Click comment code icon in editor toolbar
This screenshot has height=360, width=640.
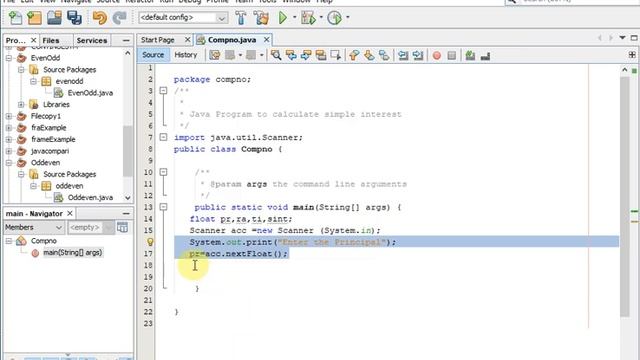click(470, 55)
